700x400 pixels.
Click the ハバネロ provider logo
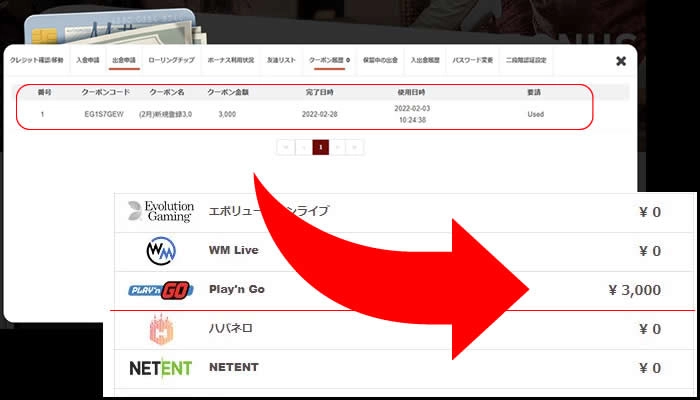160,329
